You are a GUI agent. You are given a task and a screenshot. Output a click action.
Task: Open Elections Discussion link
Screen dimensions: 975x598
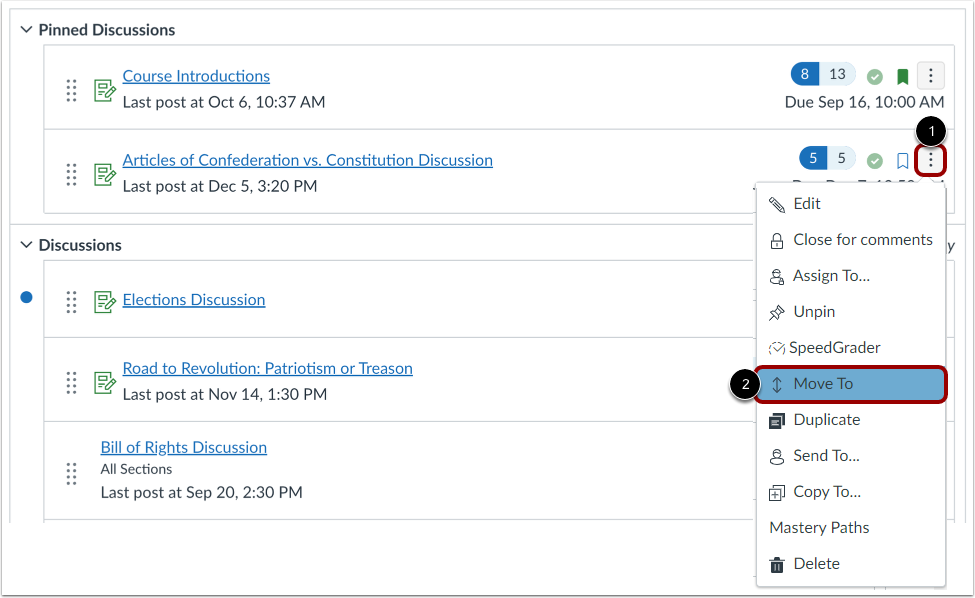[x=193, y=300]
